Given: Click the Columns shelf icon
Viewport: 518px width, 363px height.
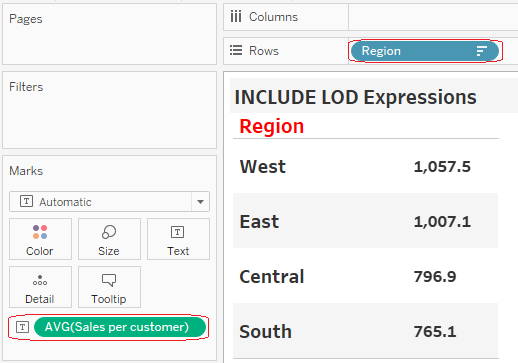Looking at the screenshot, I should point(236,17).
